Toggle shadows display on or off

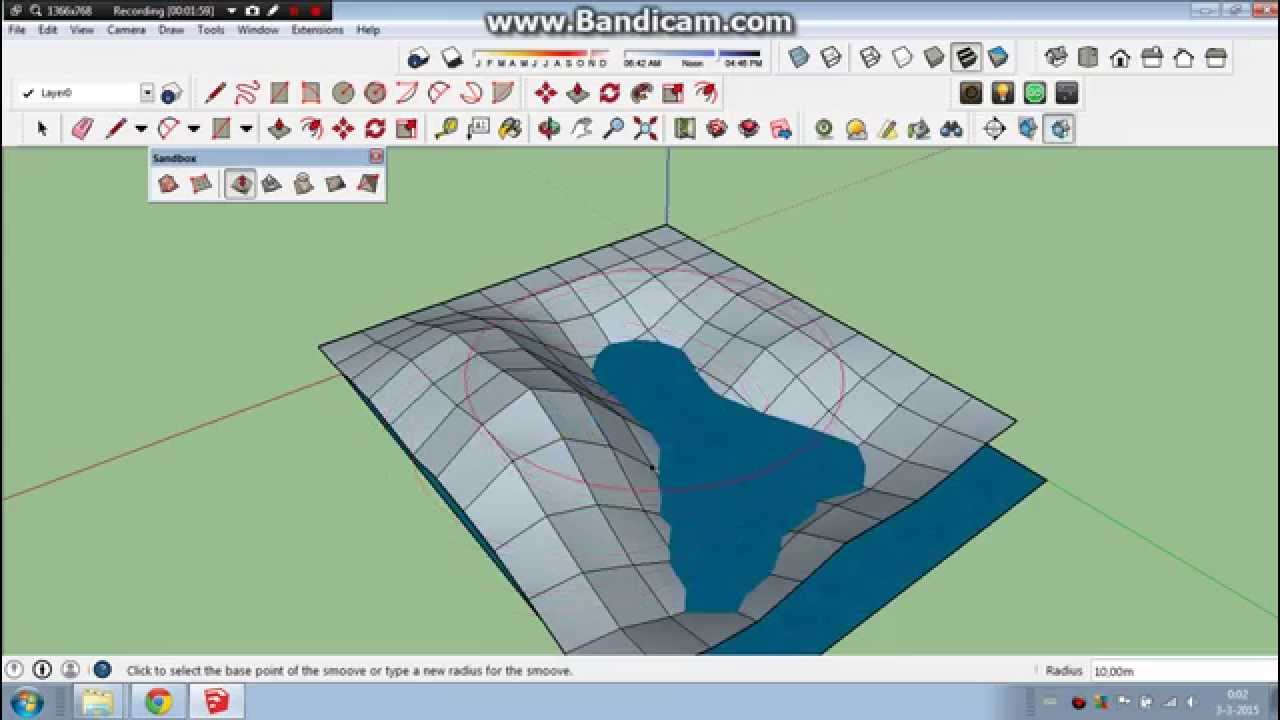pyautogui.click(x=451, y=57)
